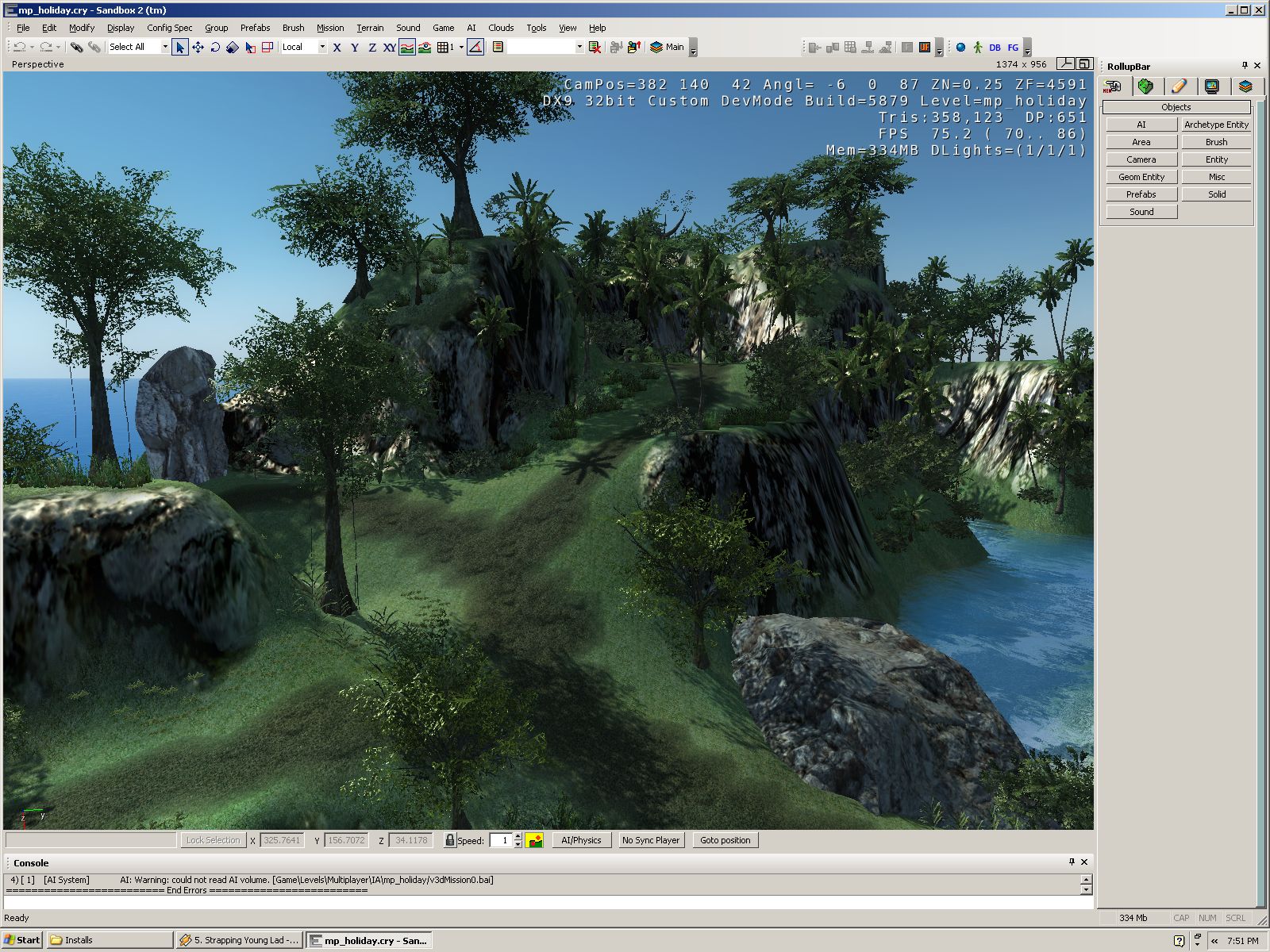The width and height of the screenshot is (1270, 952).
Task: Toggle the speed lock padlock icon
Action: (449, 840)
